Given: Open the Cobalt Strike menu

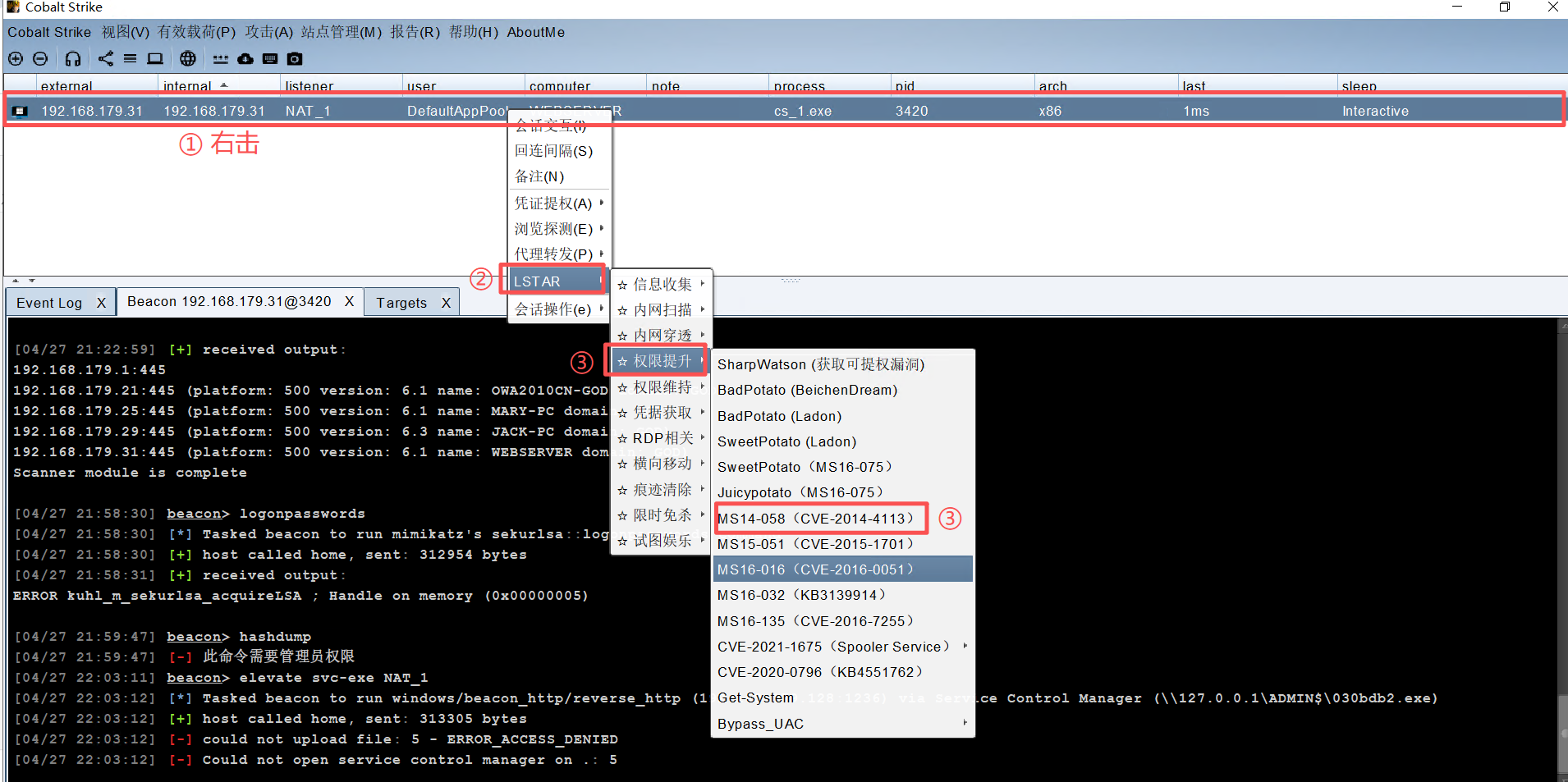Looking at the screenshot, I should [49, 32].
